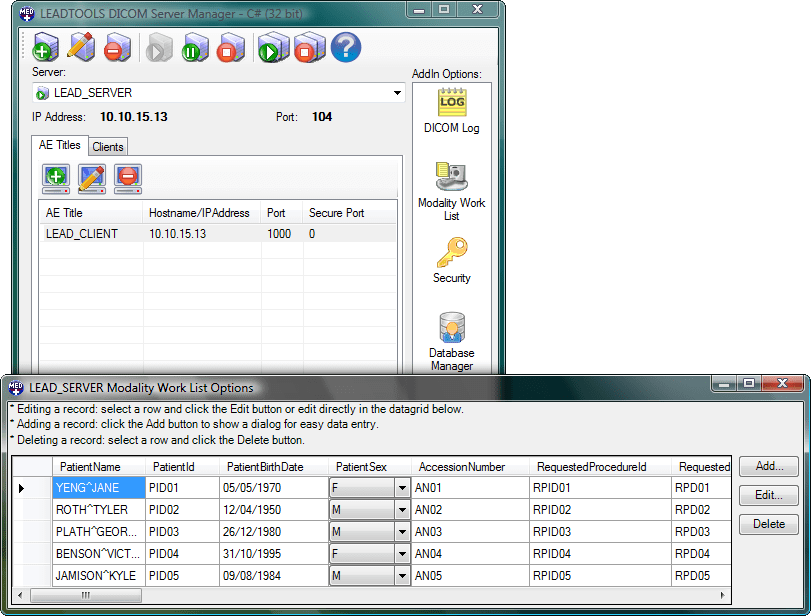Edit the server using the pencil toolbar icon

(81, 47)
